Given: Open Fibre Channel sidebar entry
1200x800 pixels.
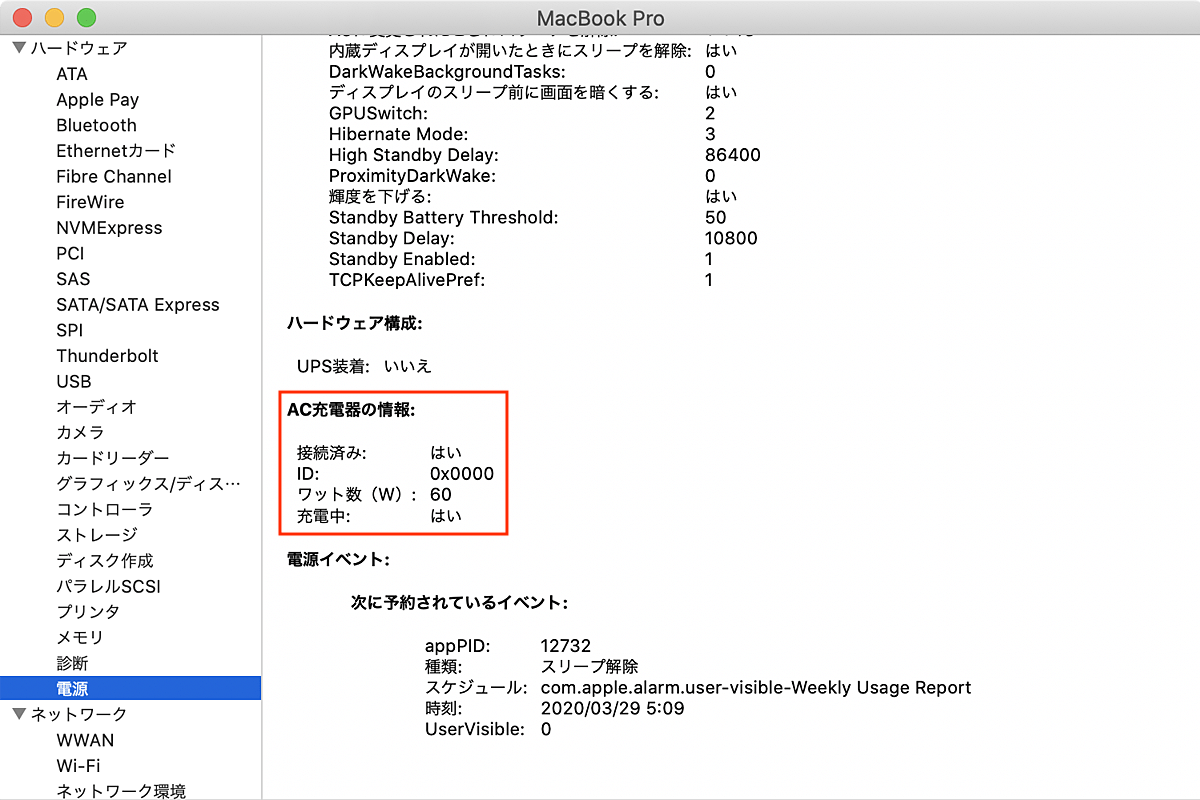Looking at the screenshot, I should pos(114,176).
